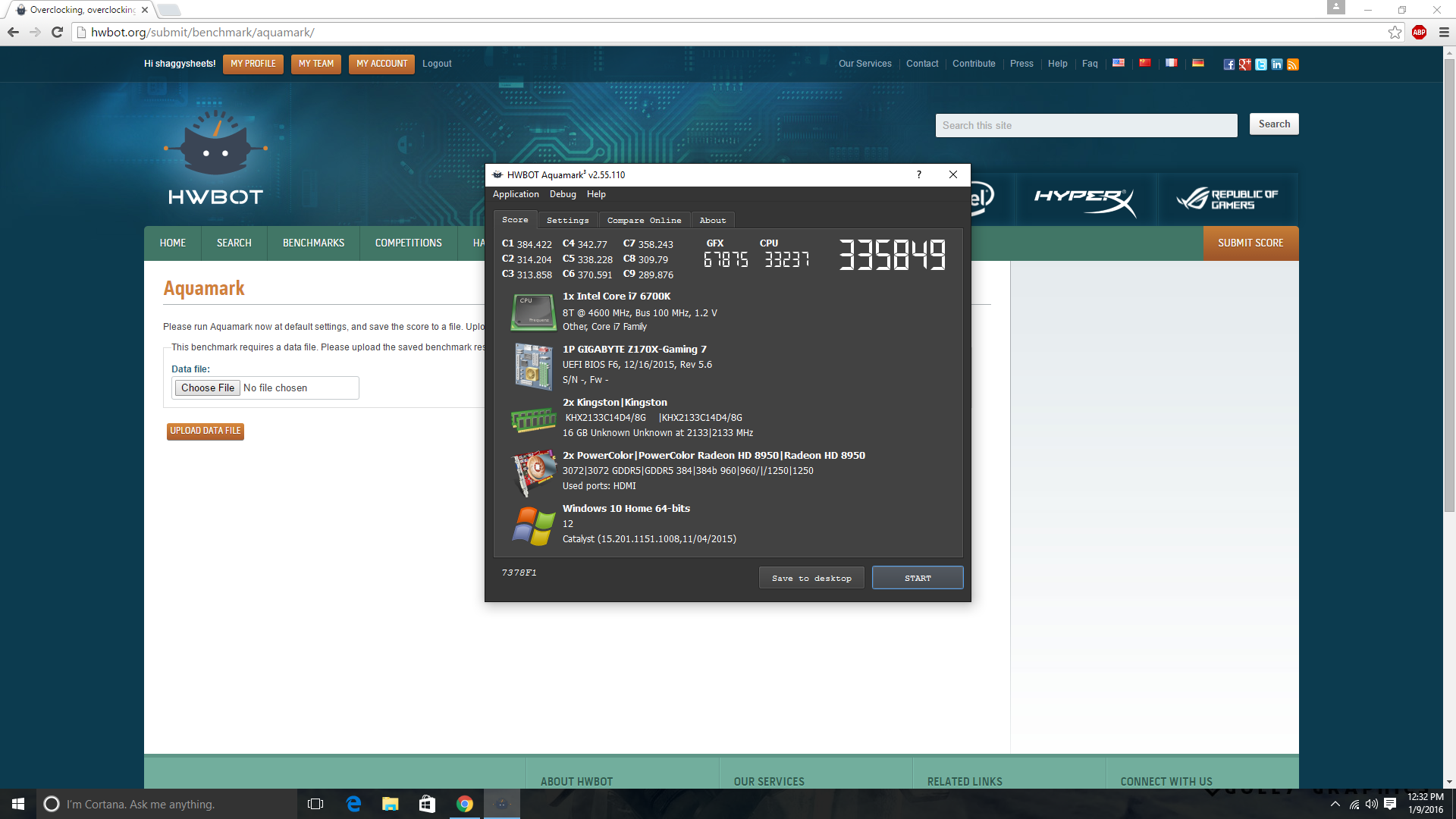Click Save to desktop button

[x=811, y=578]
